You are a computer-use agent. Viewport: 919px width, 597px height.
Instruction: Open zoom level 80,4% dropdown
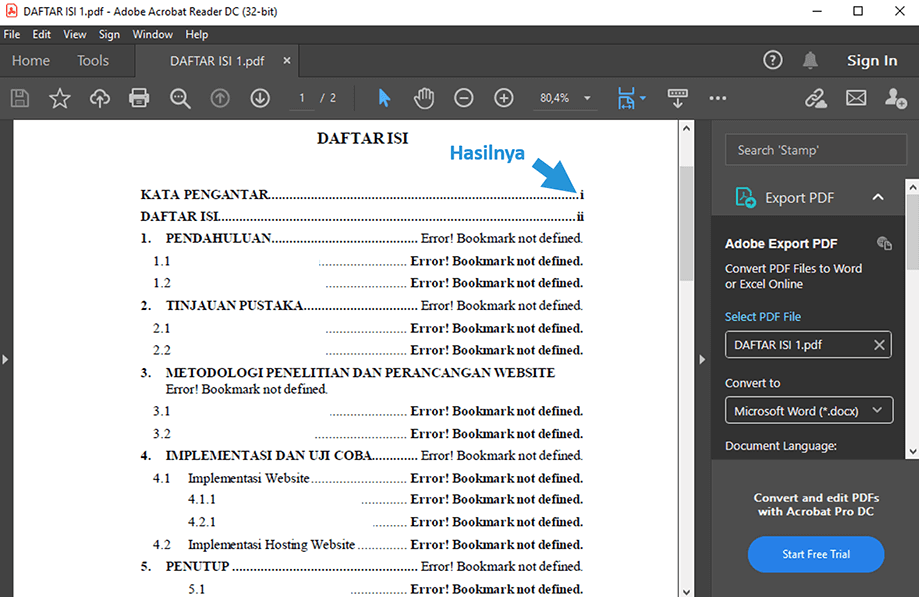coord(587,98)
